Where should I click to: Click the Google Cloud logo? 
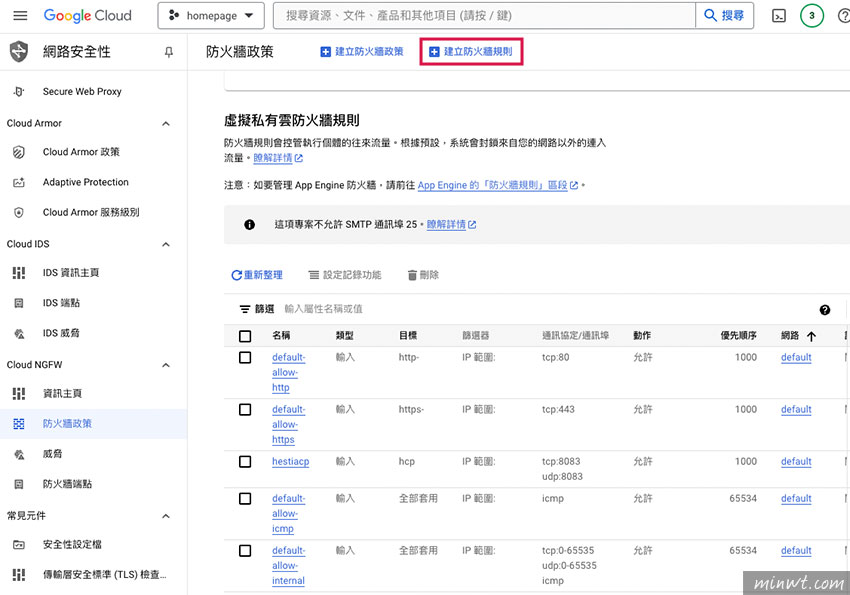[x=87, y=16]
